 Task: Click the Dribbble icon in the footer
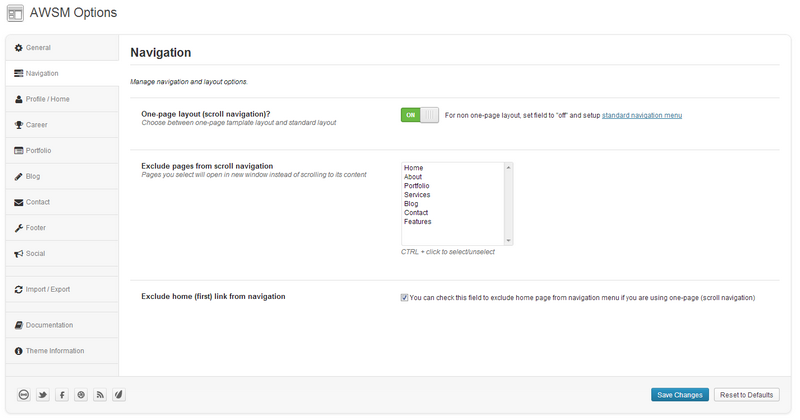(81, 395)
